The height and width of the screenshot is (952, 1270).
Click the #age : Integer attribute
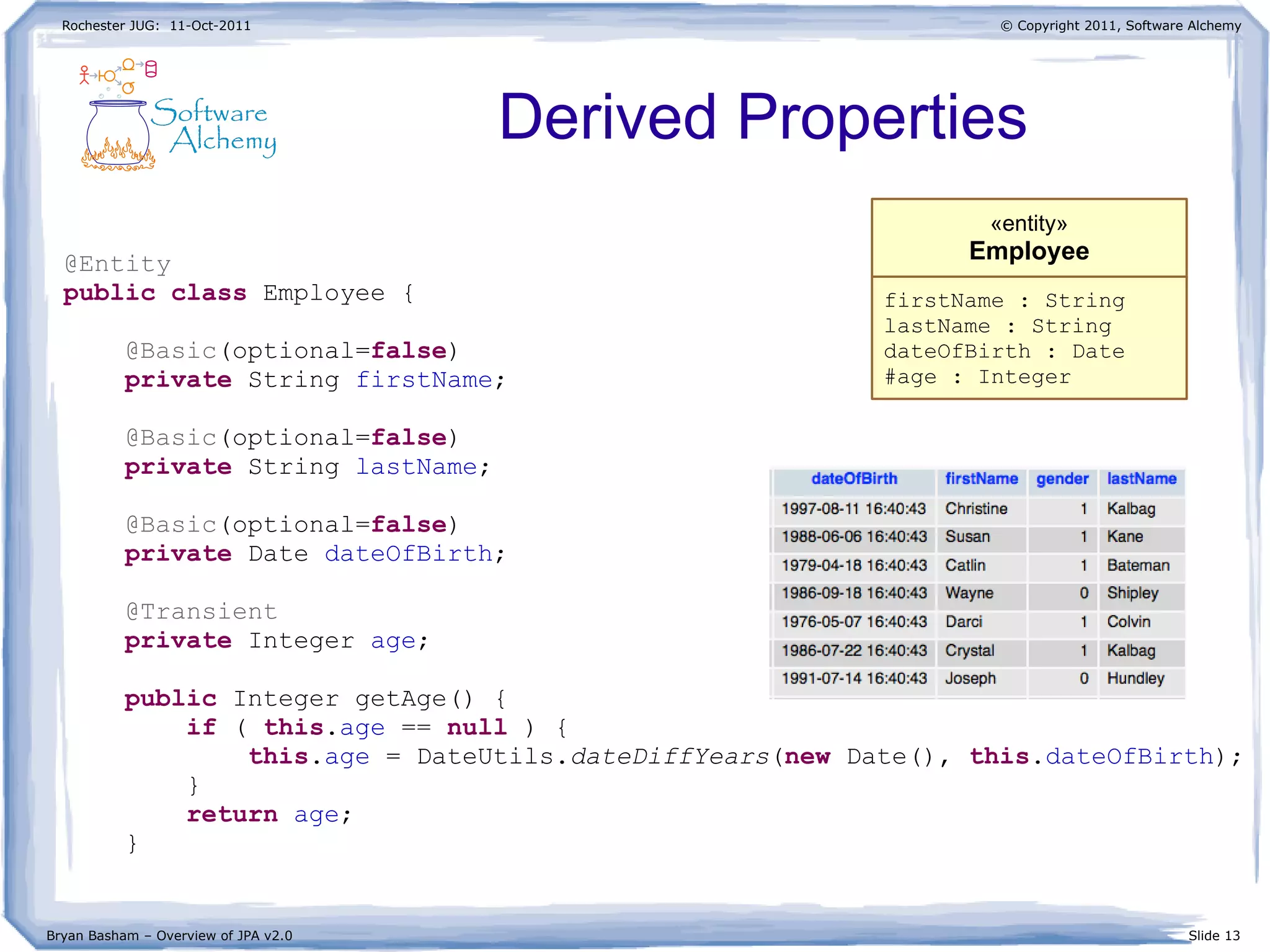pos(977,377)
